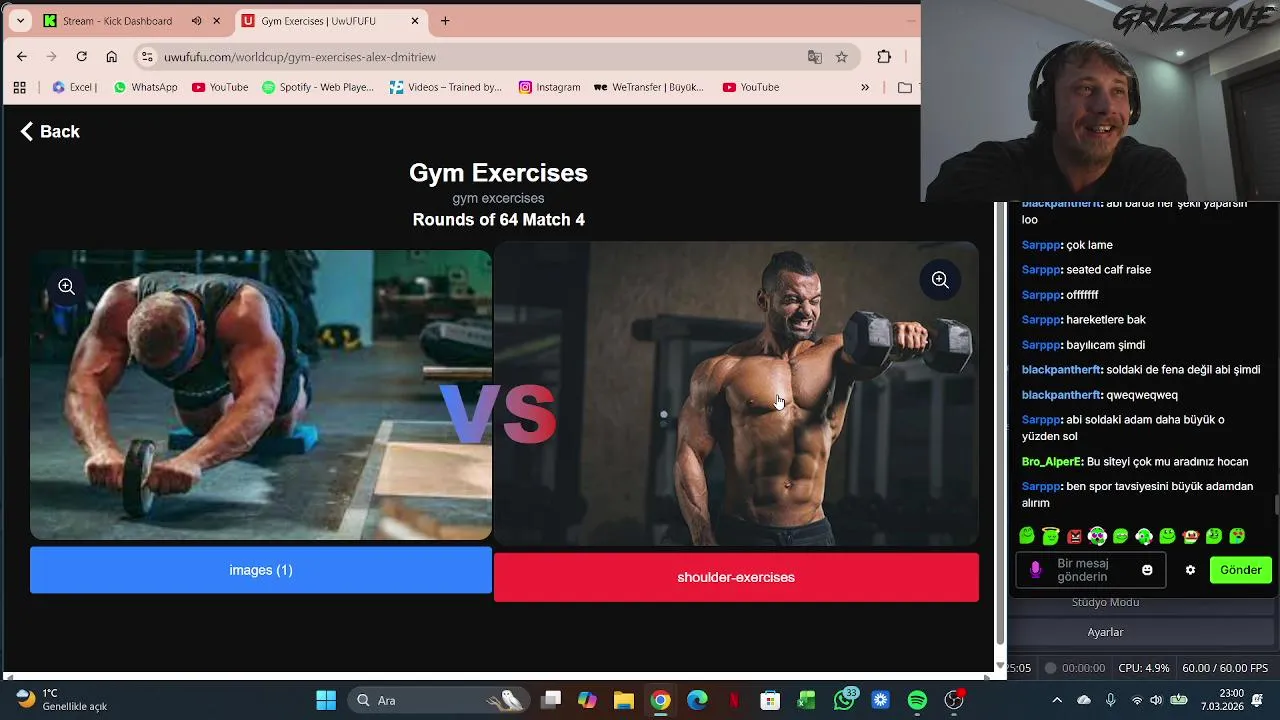Zoom into the left ab-wheel image
The image size is (1280, 720).
(x=66, y=287)
